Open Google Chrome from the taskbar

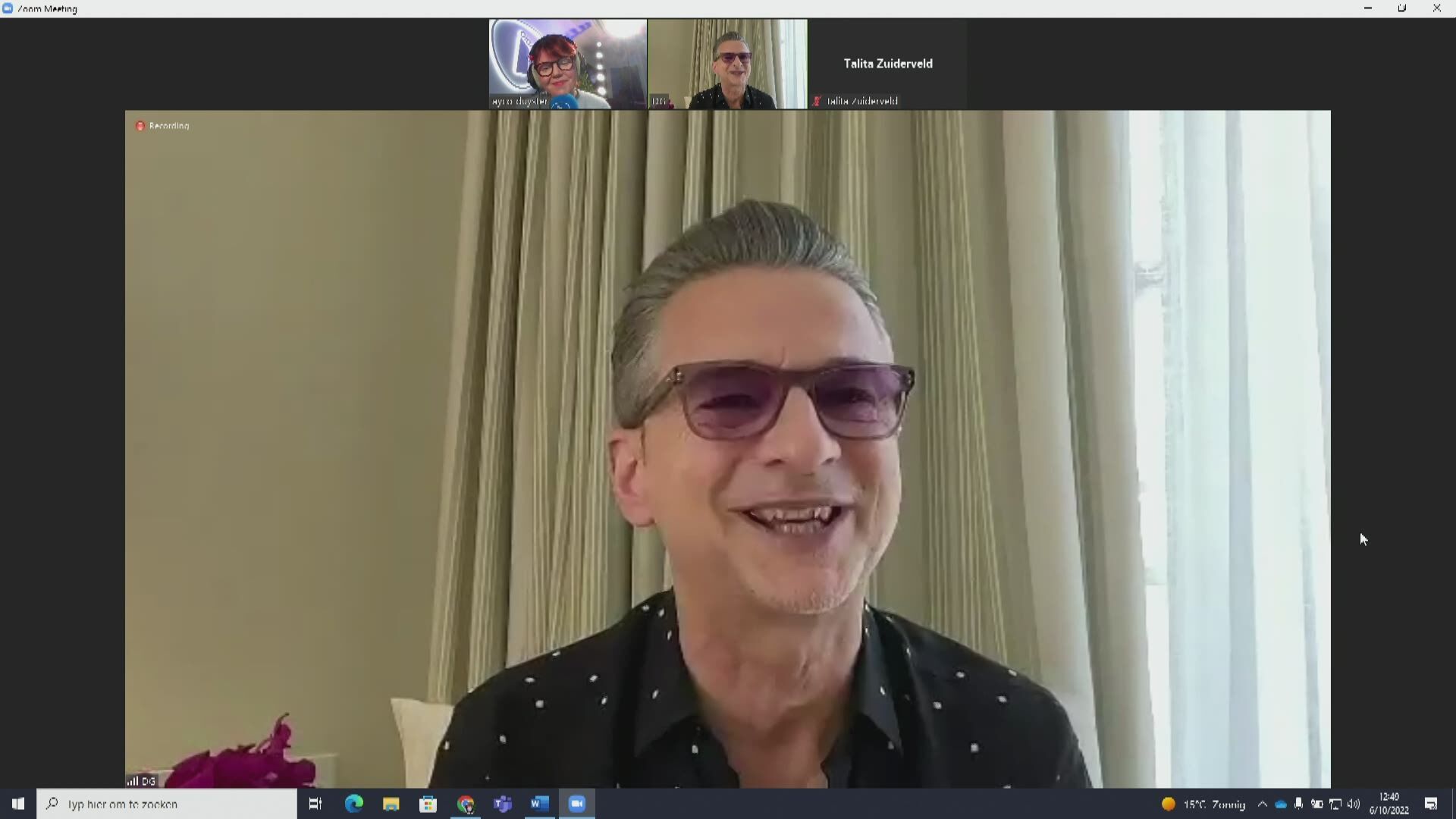click(x=466, y=804)
